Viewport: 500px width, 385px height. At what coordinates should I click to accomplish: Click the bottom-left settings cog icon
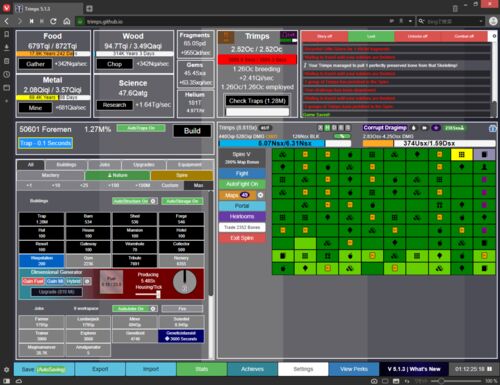[6, 369]
